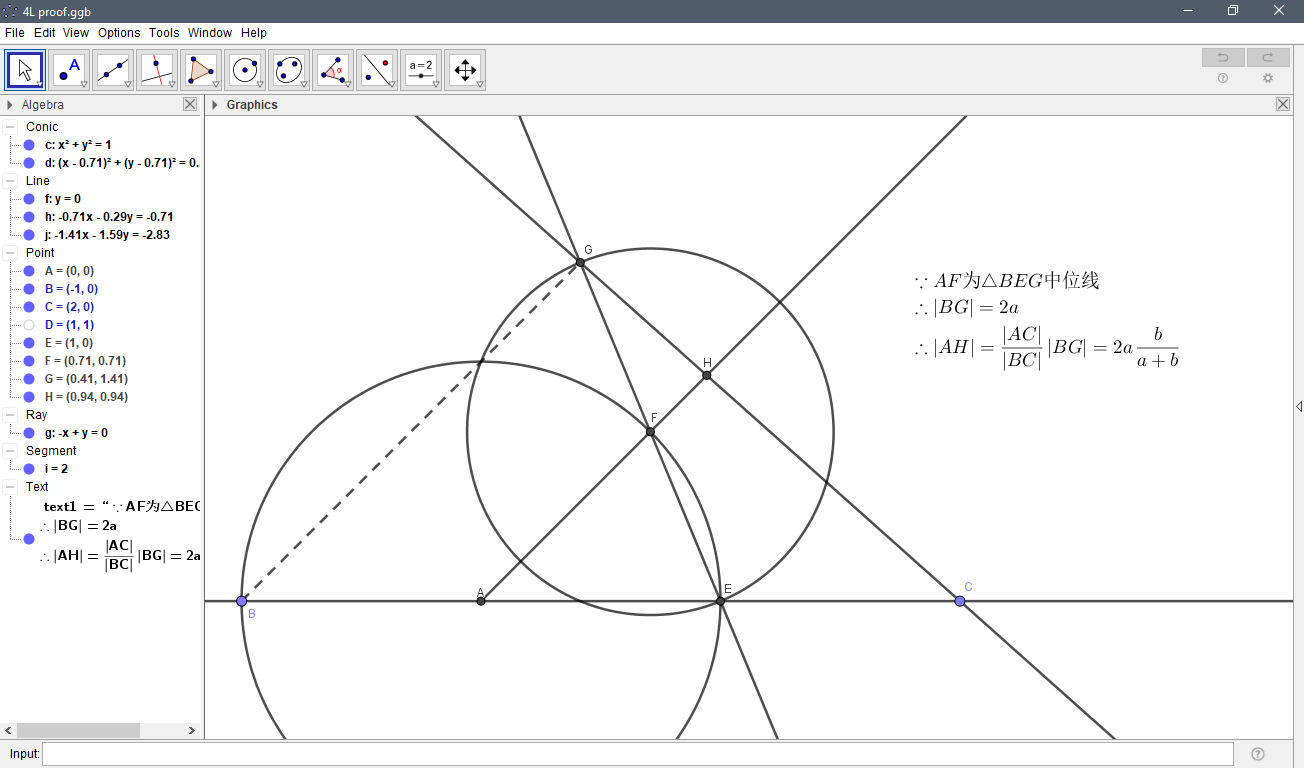Open the Options menu

(119, 32)
